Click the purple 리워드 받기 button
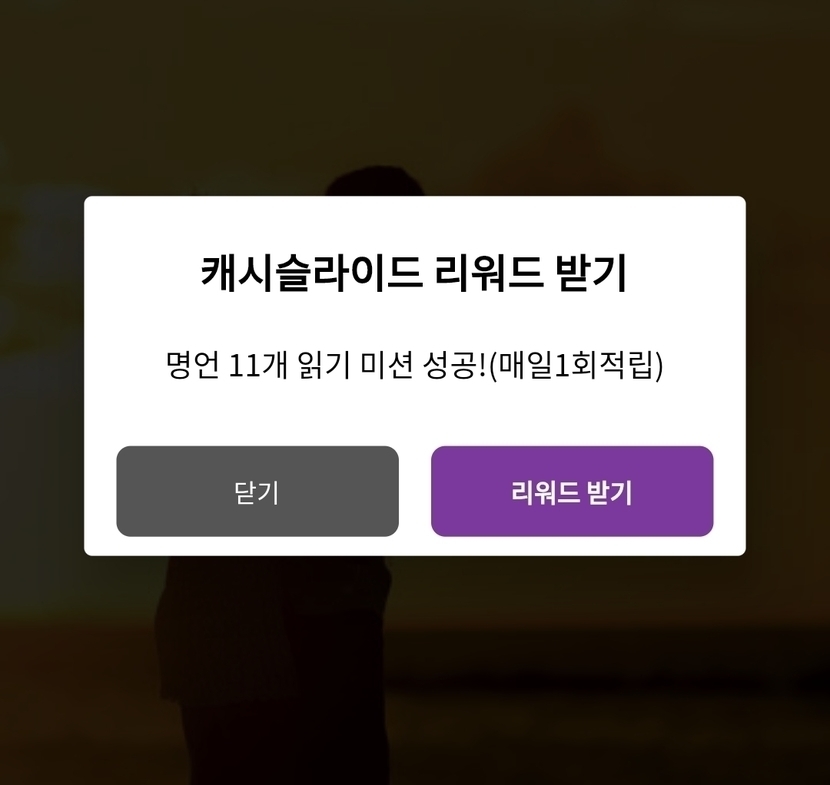This screenshot has height=785, width=830. pos(572,491)
